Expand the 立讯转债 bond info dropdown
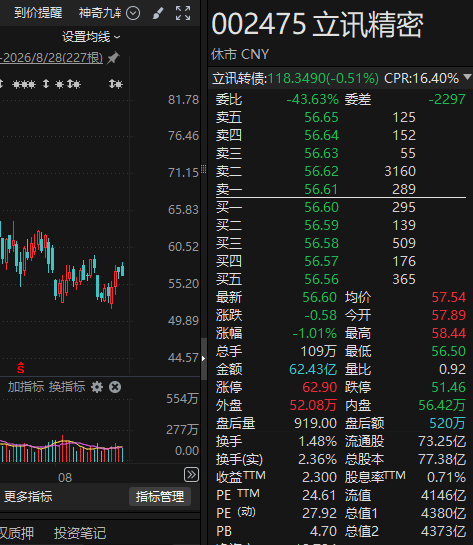 (467, 77)
